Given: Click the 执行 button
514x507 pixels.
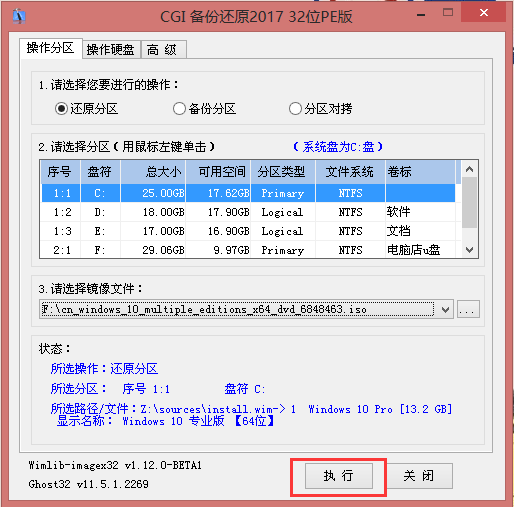Looking at the screenshot, I should click(x=339, y=476).
